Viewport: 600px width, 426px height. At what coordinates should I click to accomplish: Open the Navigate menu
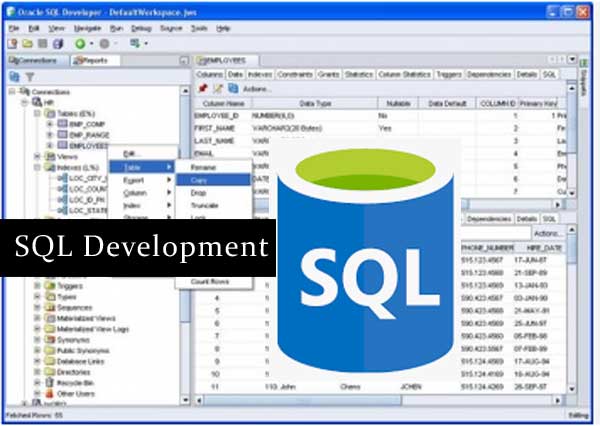87,28
